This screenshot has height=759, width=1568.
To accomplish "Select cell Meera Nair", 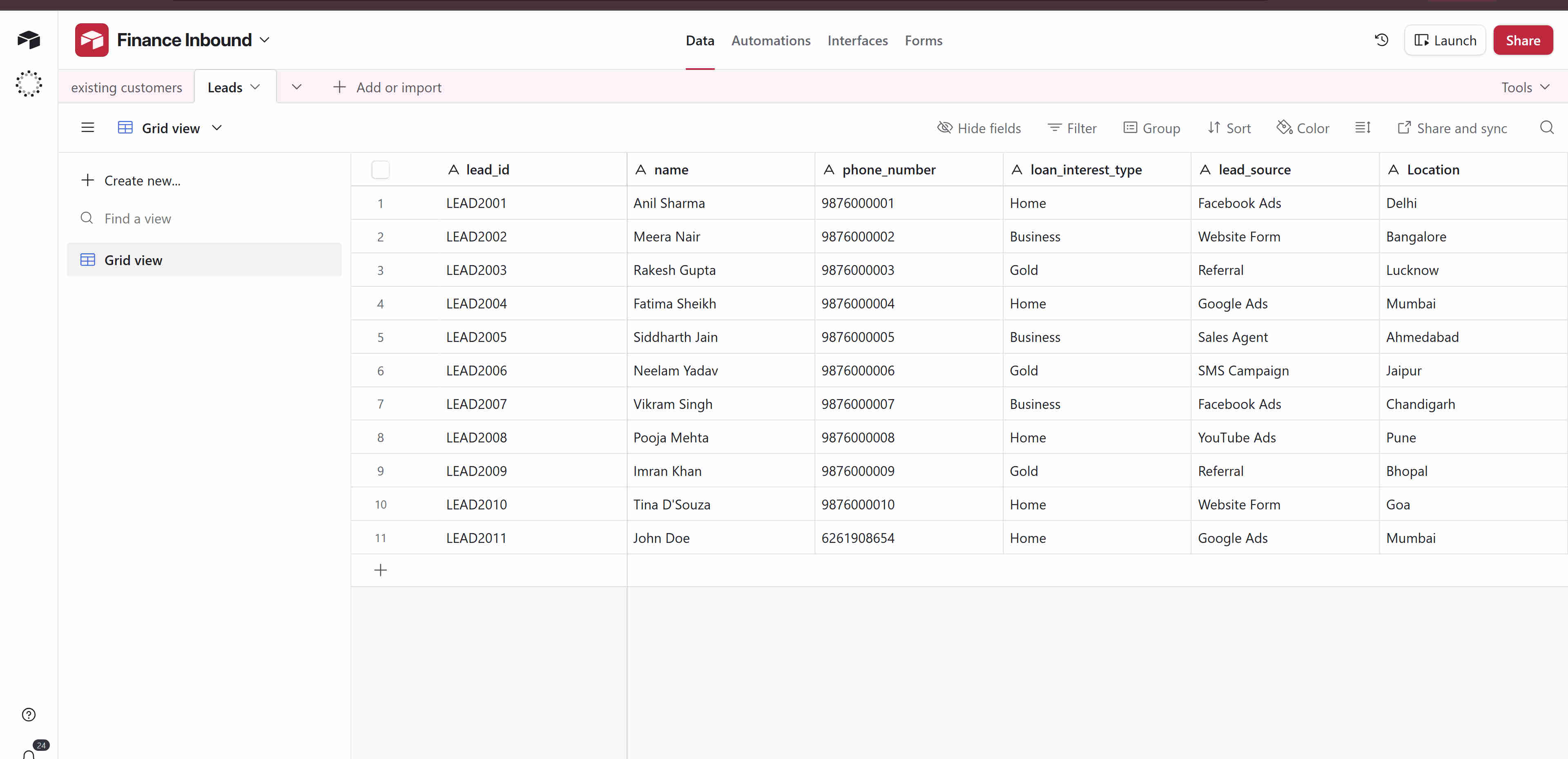I will point(721,236).
